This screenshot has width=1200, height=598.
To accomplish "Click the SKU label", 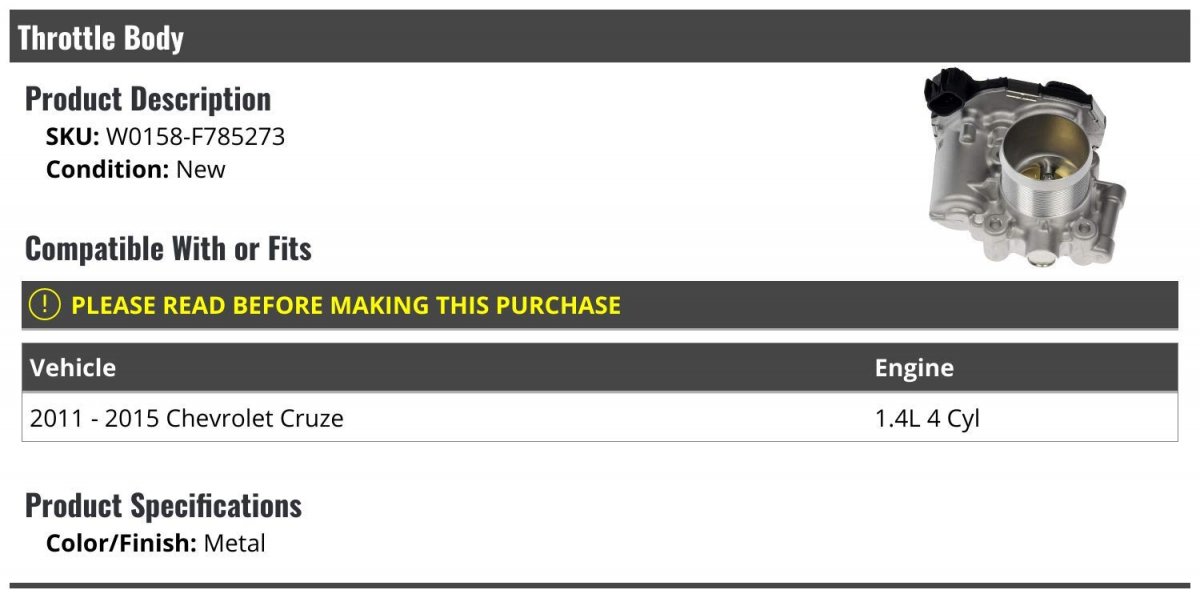I will click(x=73, y=137).
